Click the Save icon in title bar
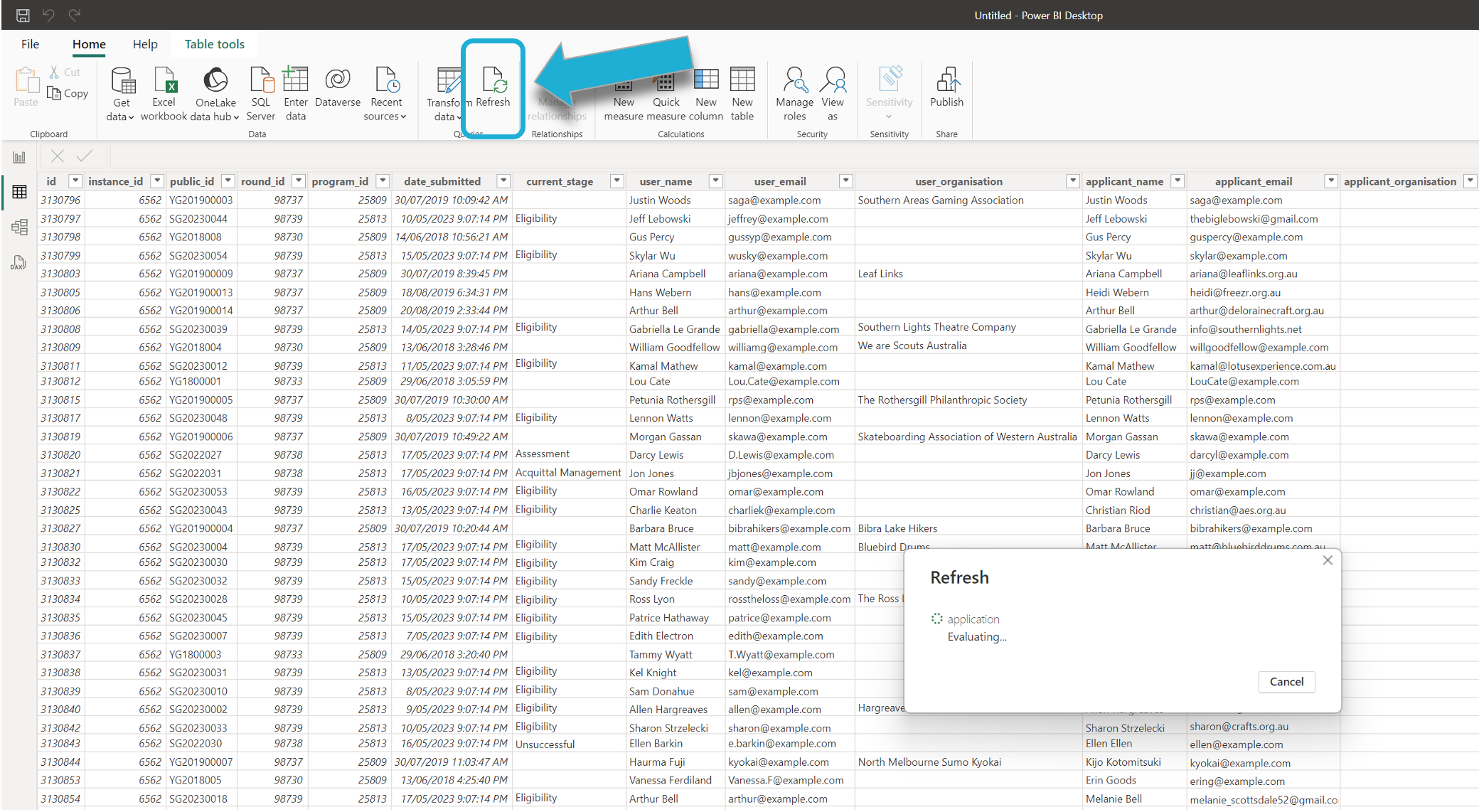Screen dimensions: 1479x812 [23, 15]
